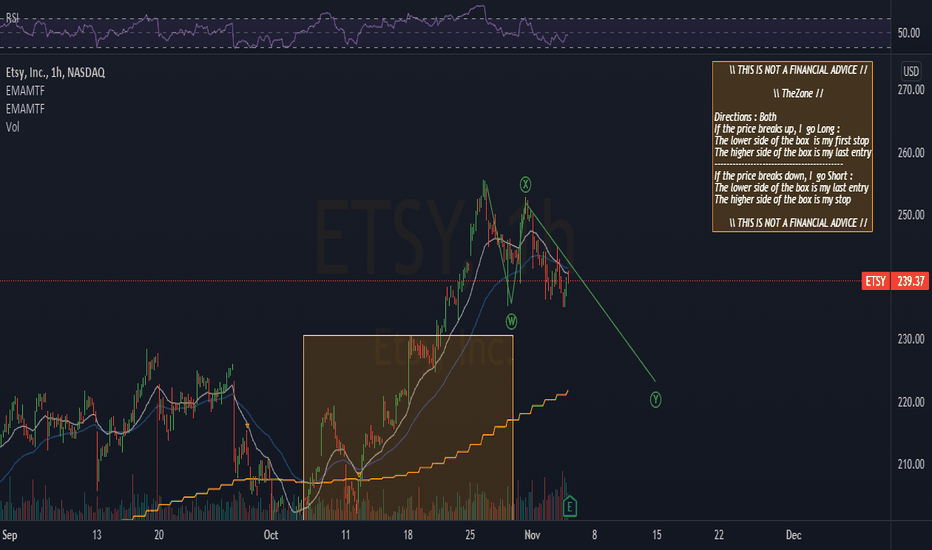Click the 239.37 current price value
The image size is (932, 550).
[x=910, y=281]
